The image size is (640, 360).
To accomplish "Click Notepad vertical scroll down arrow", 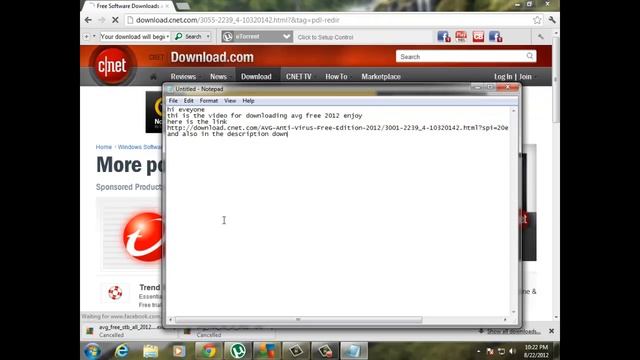I will 513,312.
